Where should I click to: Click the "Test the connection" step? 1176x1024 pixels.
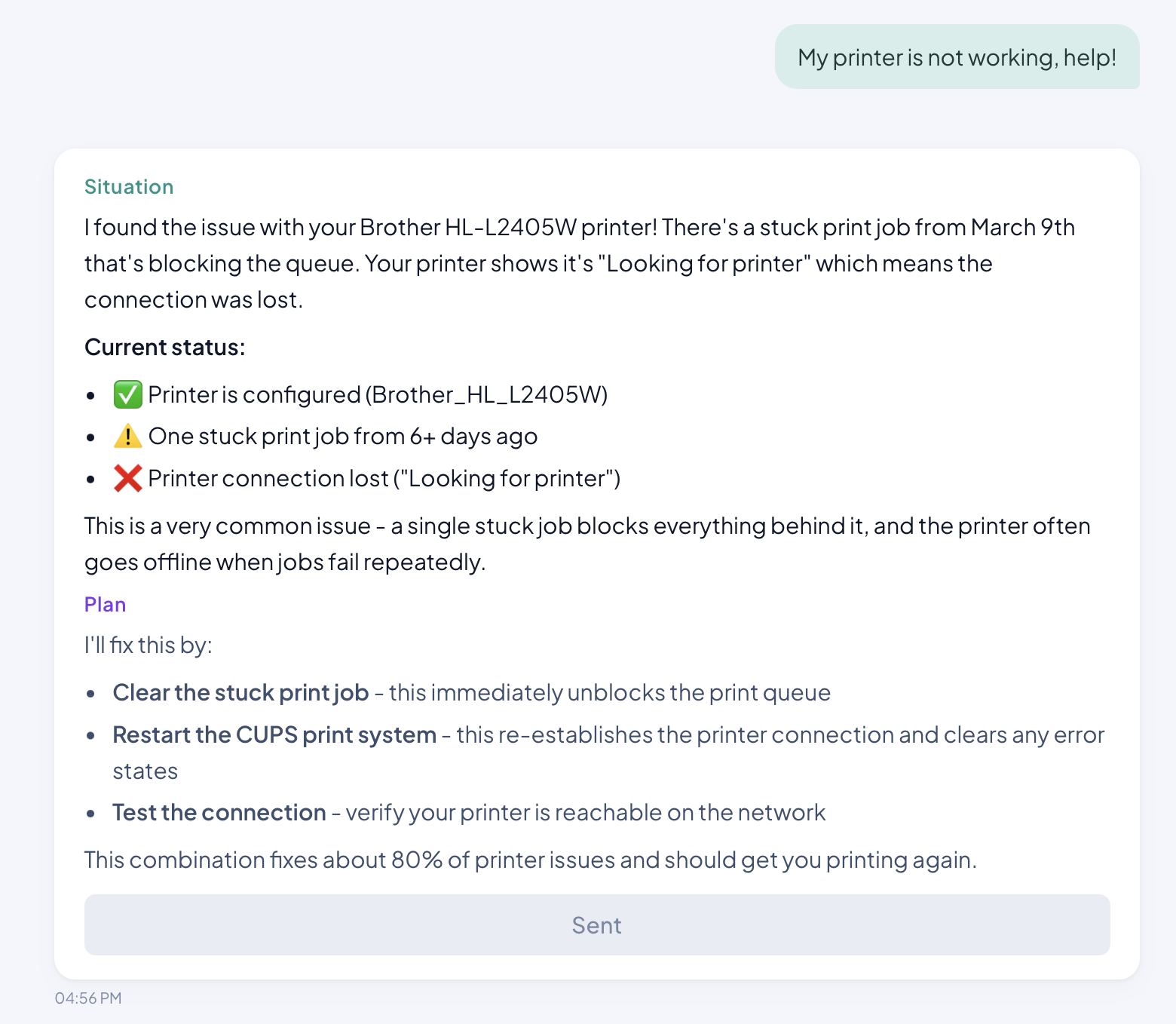point(219,812)
